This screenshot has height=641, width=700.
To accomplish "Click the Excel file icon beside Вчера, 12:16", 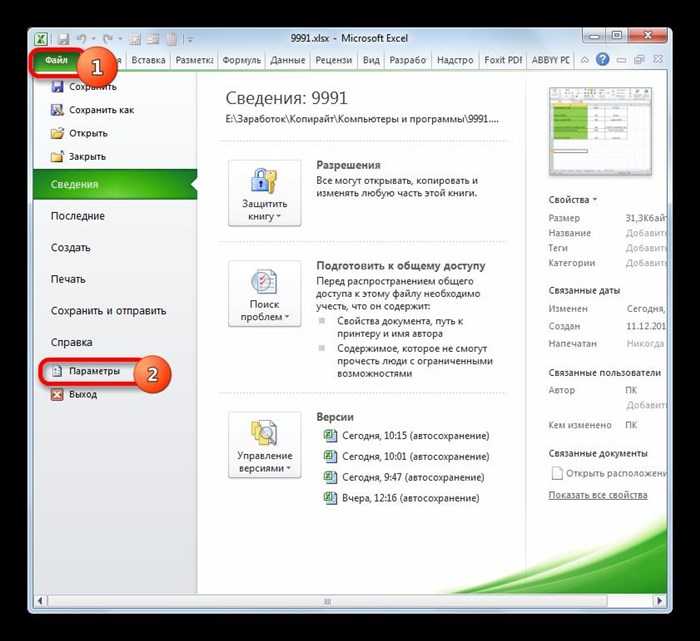I will [330, 498].
